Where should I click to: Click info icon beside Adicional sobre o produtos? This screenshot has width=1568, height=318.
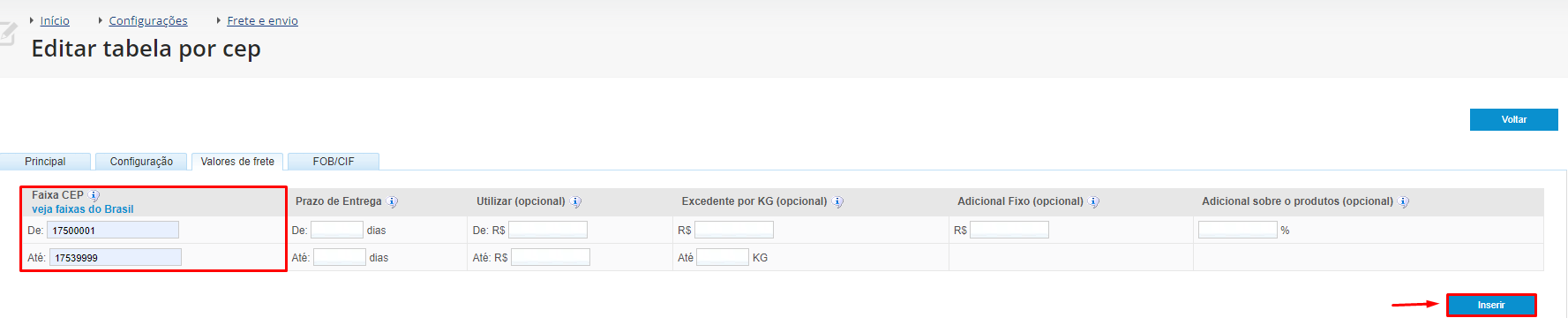pyautogui.click(x=1404, y=201)
